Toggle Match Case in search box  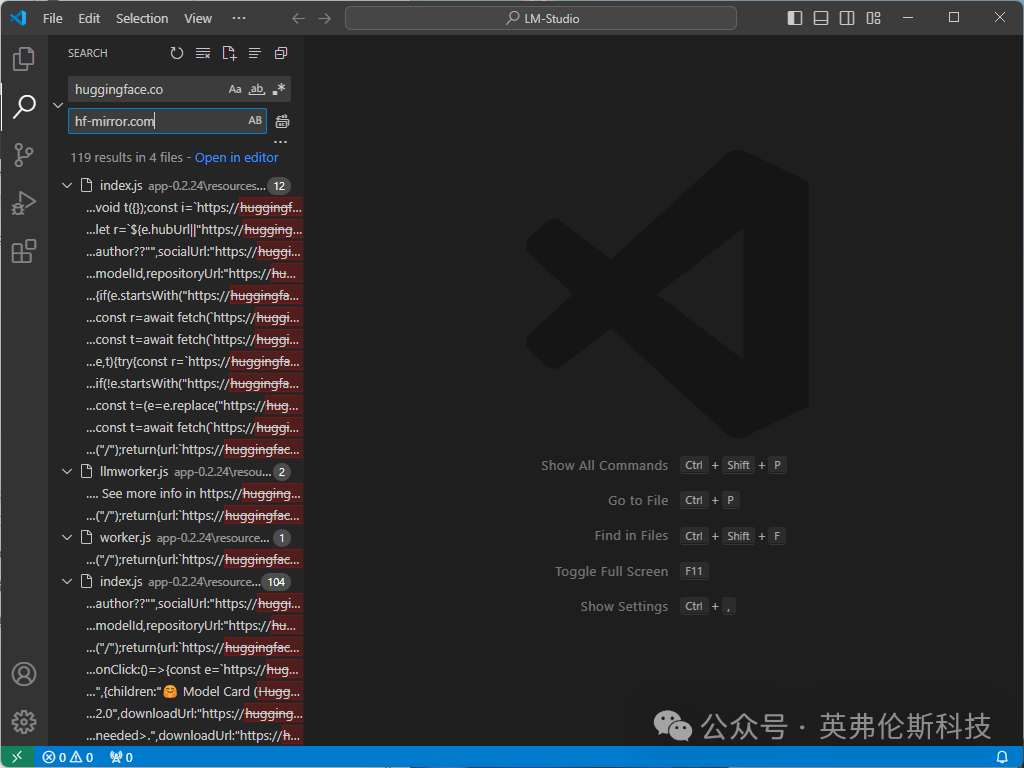pyautogui.click(x=235, y=89)
